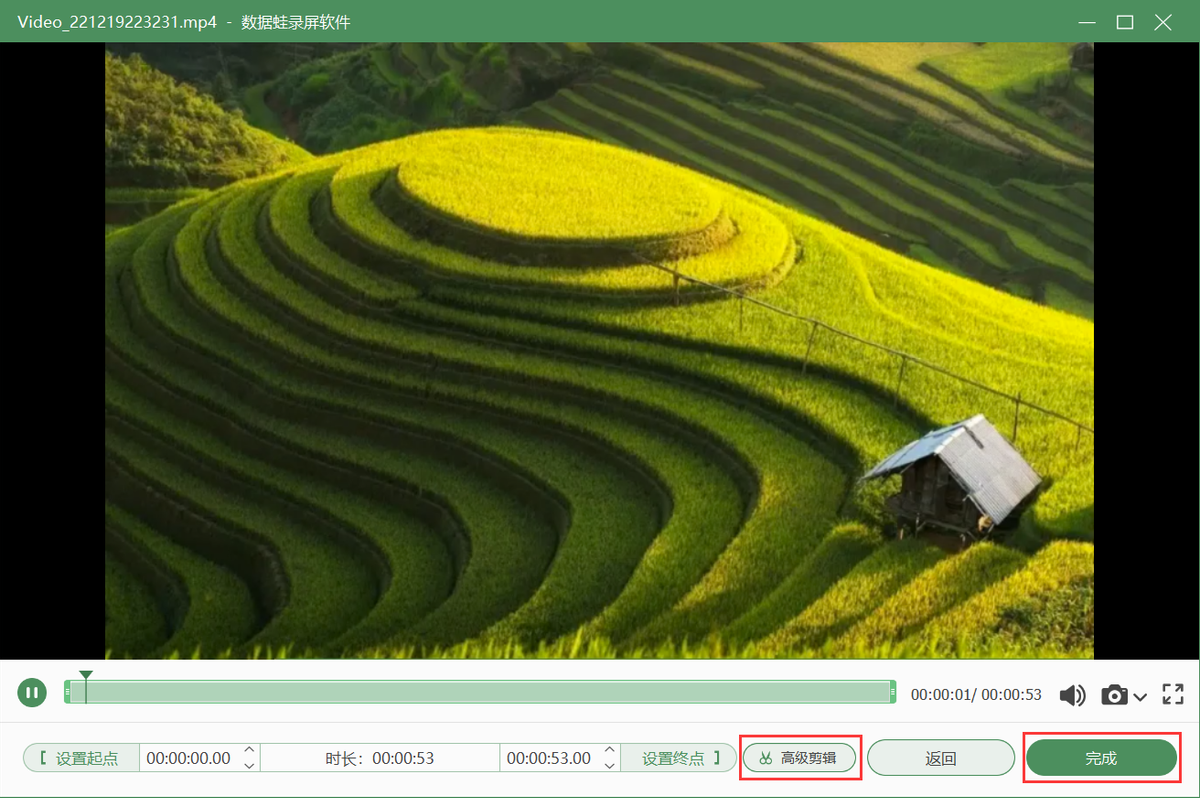Image resolution: width=1200 pixels, height=798 pixels.
Task: Maximize the recorder window
Action: [1125, 22]
